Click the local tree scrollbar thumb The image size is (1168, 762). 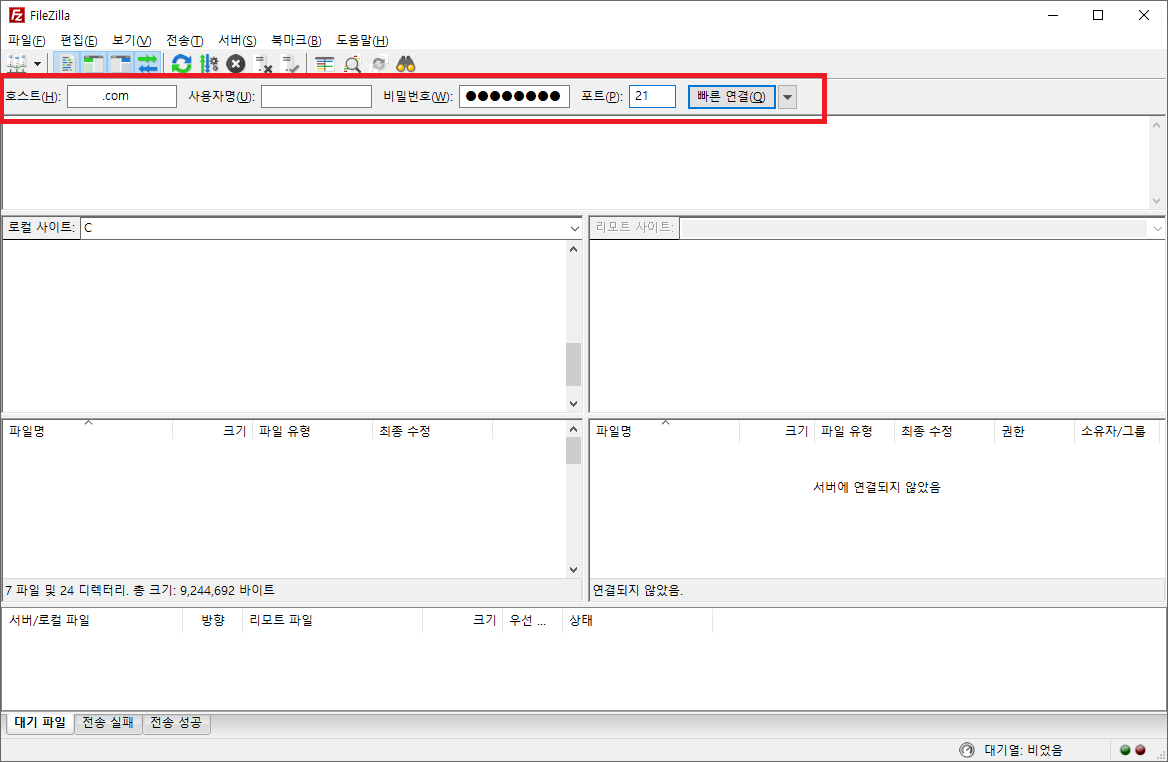point(573,364)
